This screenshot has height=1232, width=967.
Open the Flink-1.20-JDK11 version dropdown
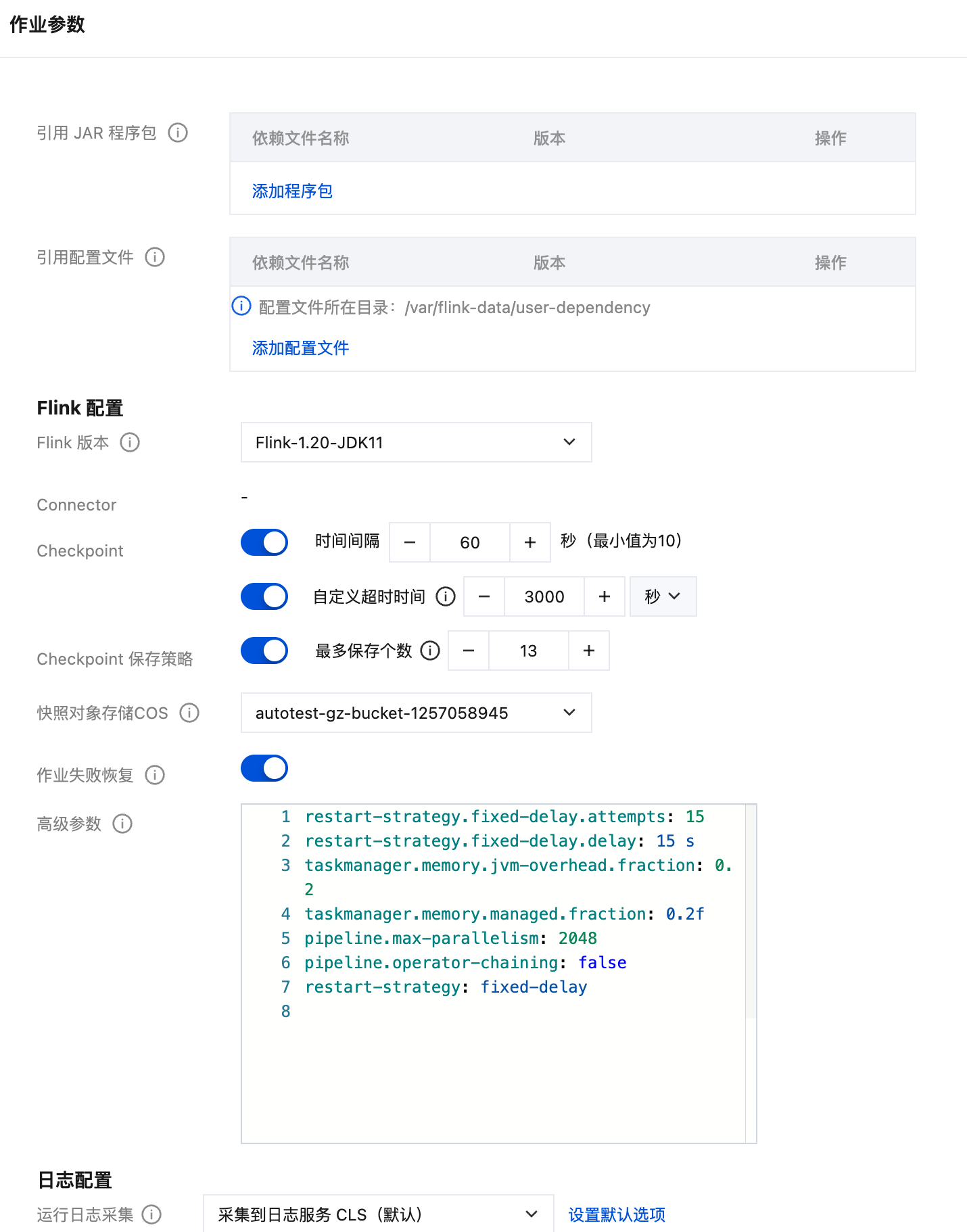coord(417,442)
